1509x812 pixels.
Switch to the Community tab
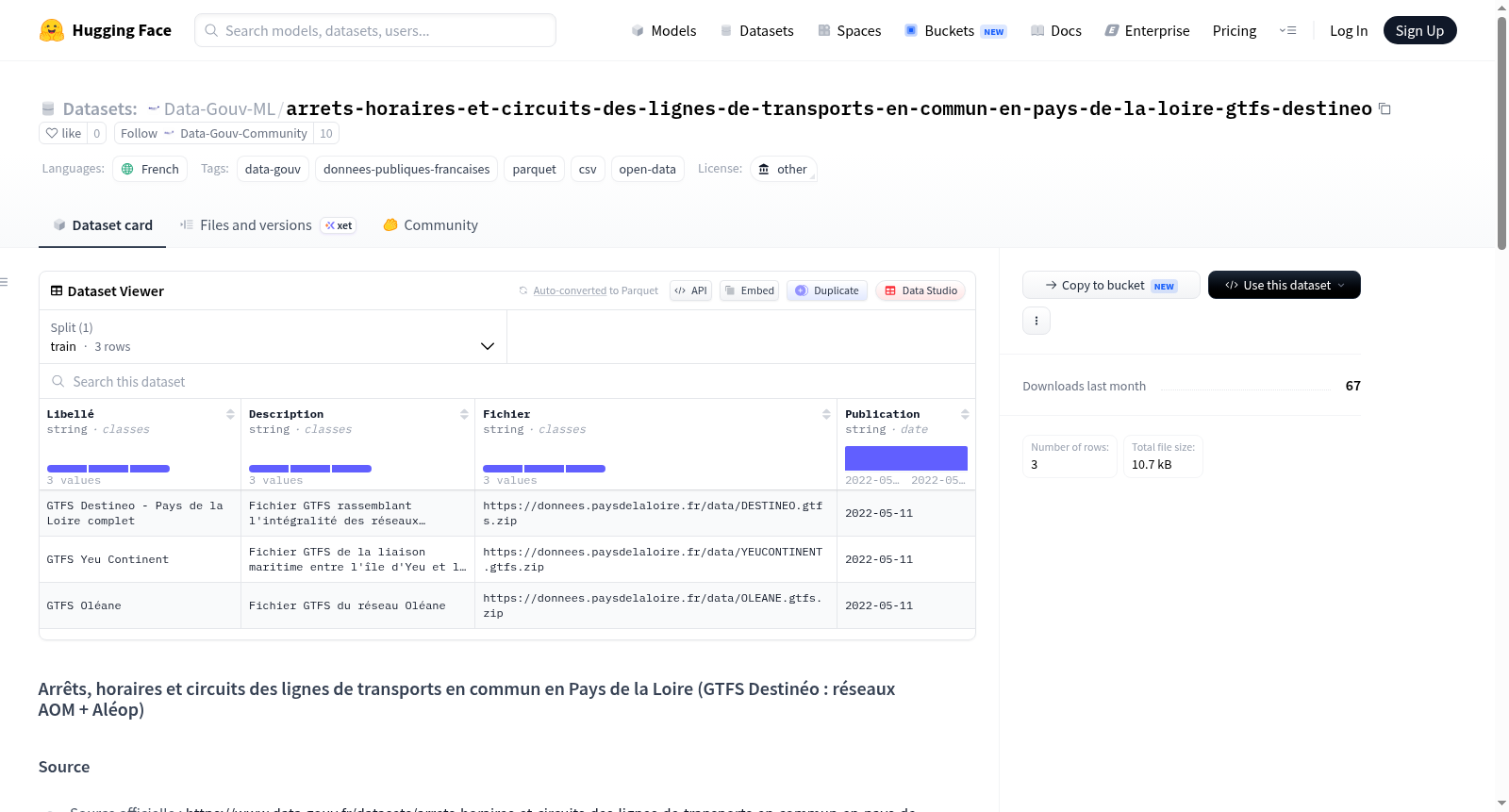pyautogui.click(x=431, y=225)
